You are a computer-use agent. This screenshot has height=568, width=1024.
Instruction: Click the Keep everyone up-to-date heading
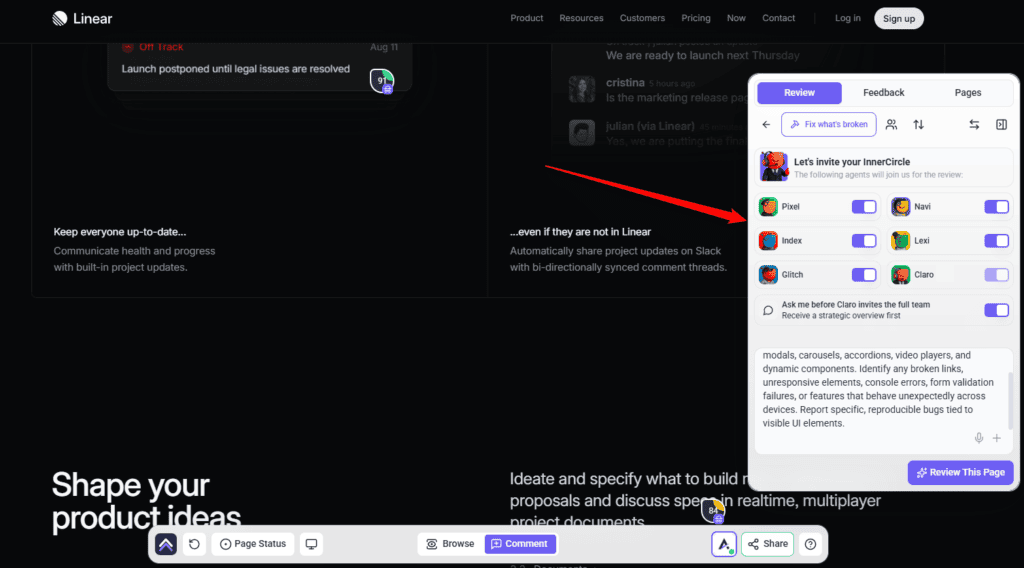coord(120,232)
